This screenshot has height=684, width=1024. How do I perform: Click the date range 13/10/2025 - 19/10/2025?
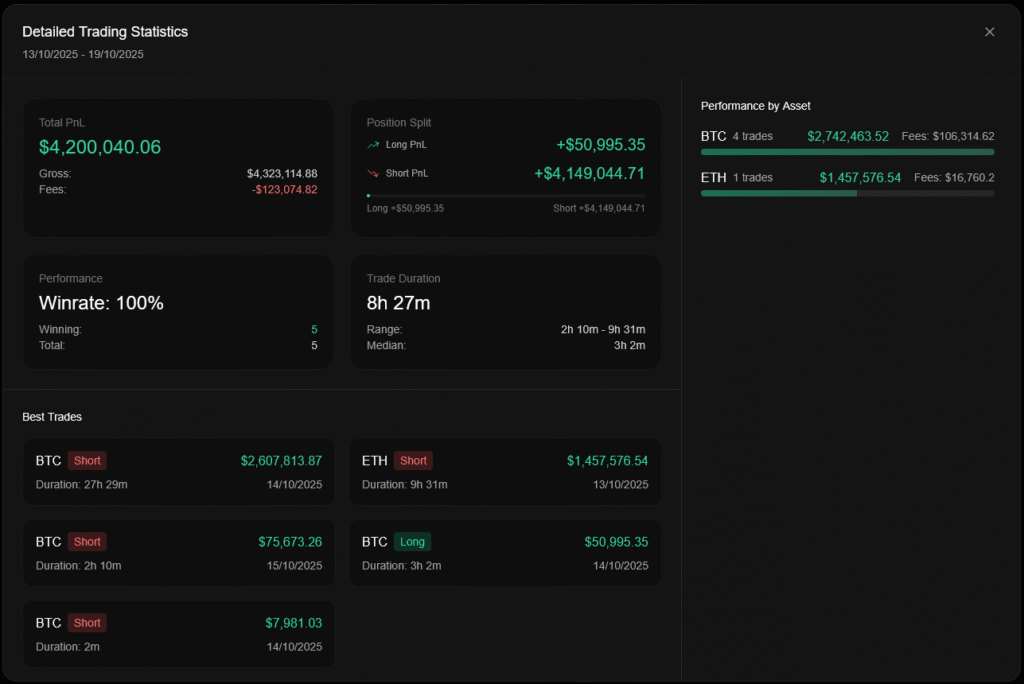pyautogui.click(x=83, y=54)
